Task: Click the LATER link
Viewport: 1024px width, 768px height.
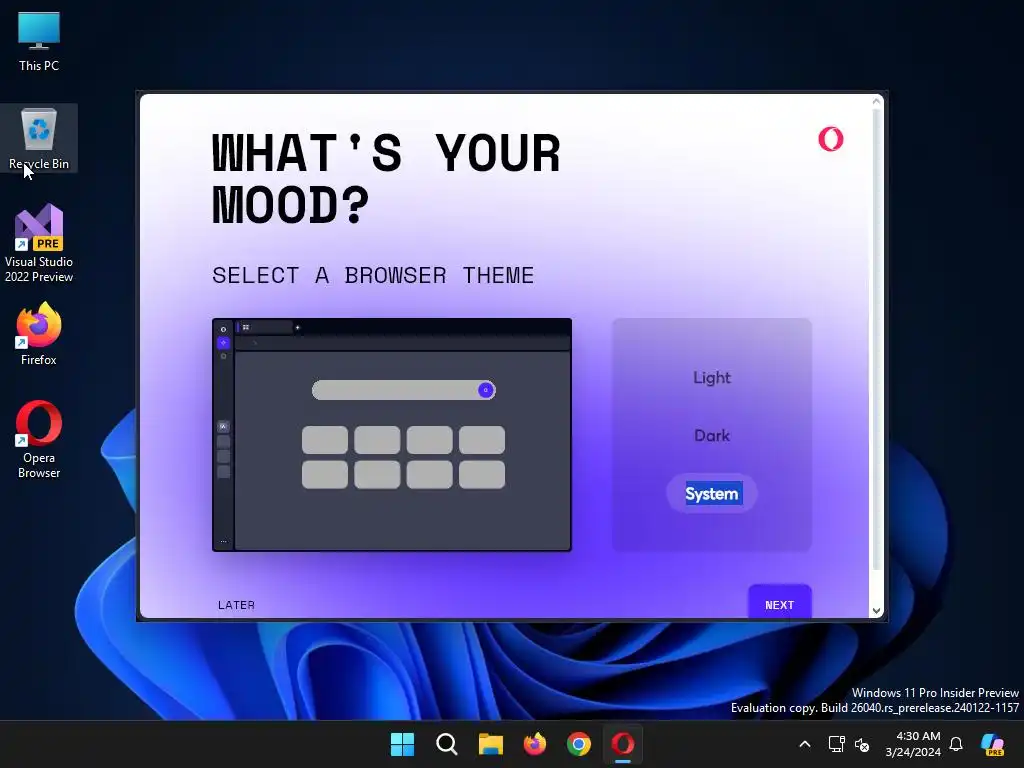Action: [x=236, y=605]
